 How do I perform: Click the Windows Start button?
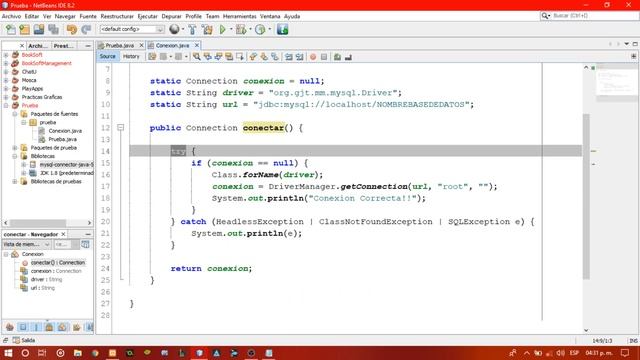click(x=8, y=353)
